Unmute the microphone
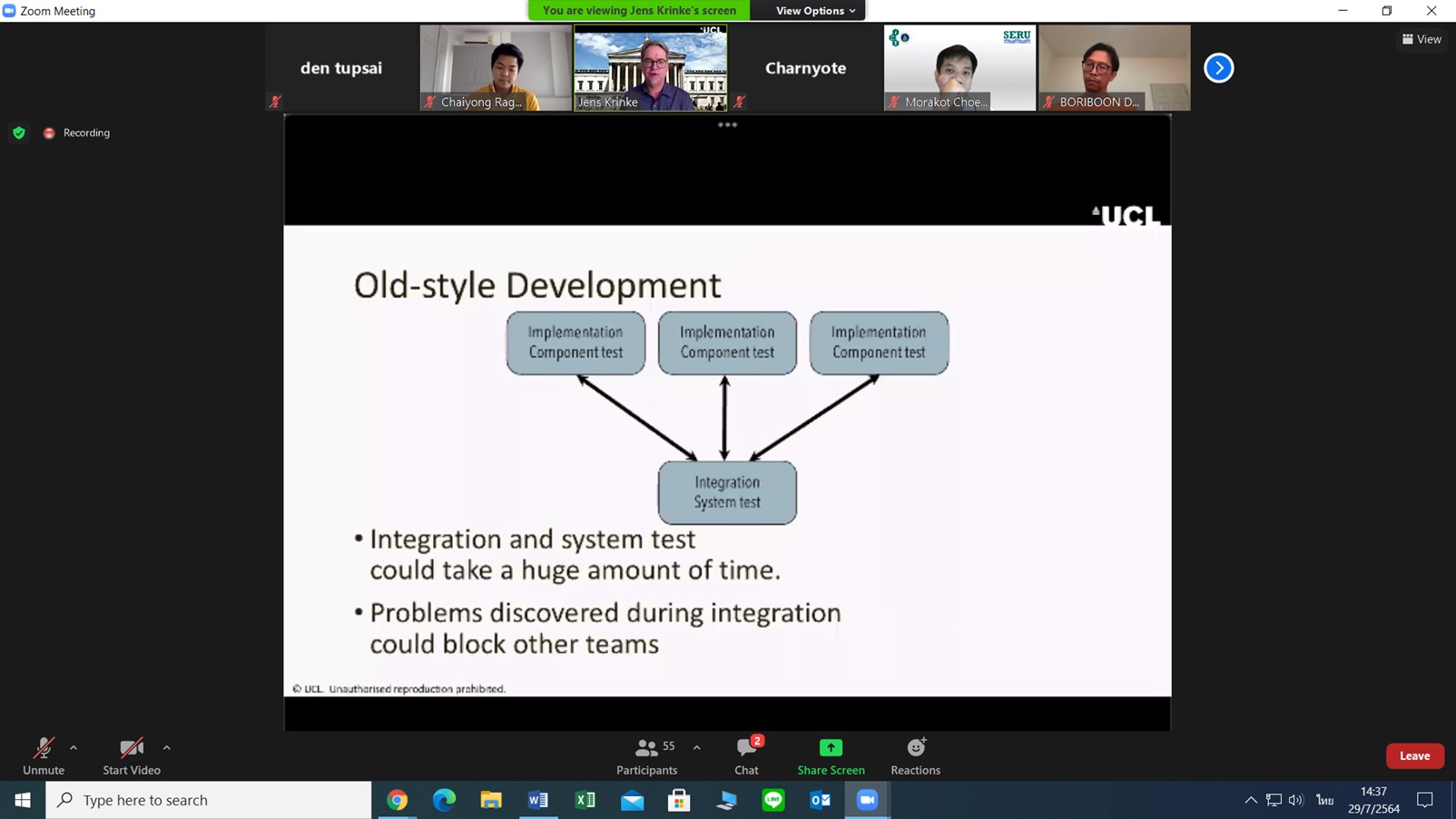 pos(44,755)
